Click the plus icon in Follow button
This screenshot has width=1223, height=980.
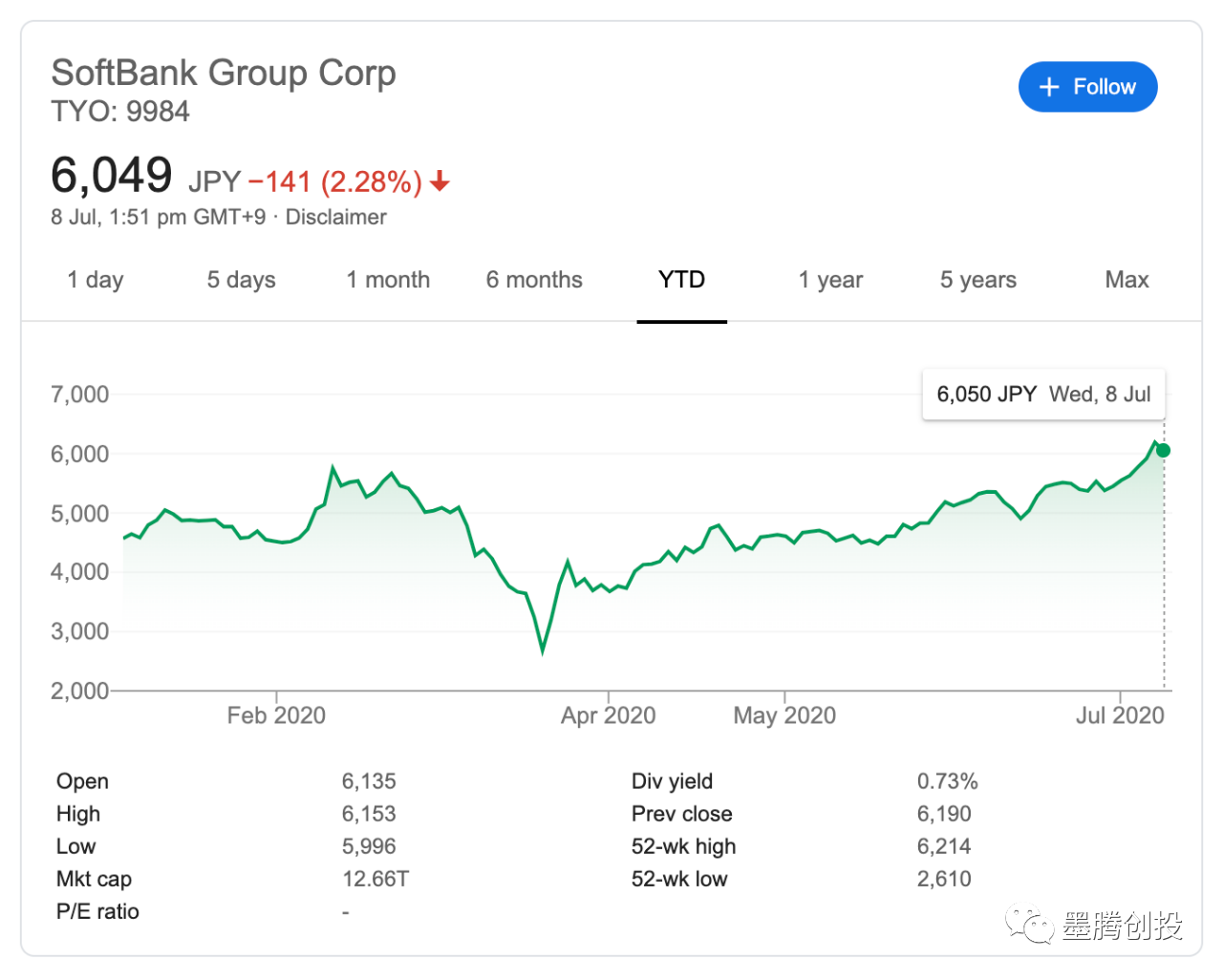pyautogui.click(x=1049, y=87)
